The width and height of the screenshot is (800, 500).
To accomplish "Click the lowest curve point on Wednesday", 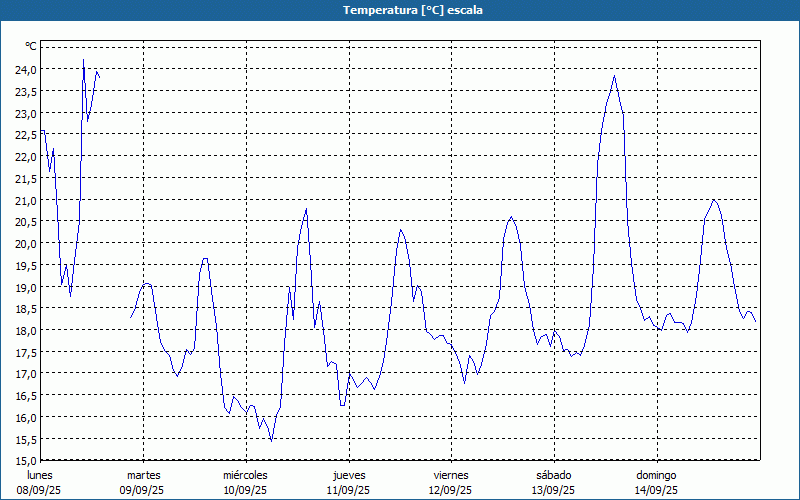I will coord(271,440).
